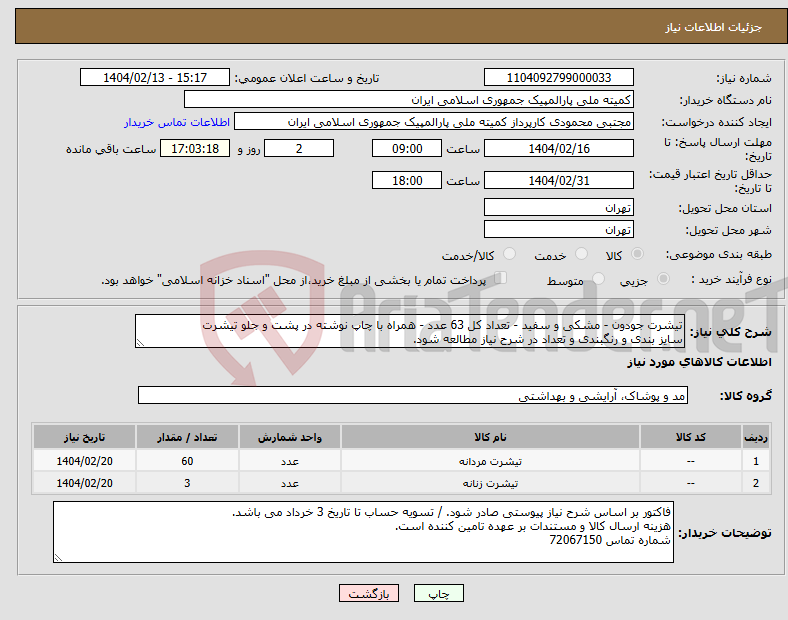This screenshot has width=788, height=620.
Task: Click the announcement date field 1404/02/13 - 15:17
Action: click(155, 78)
